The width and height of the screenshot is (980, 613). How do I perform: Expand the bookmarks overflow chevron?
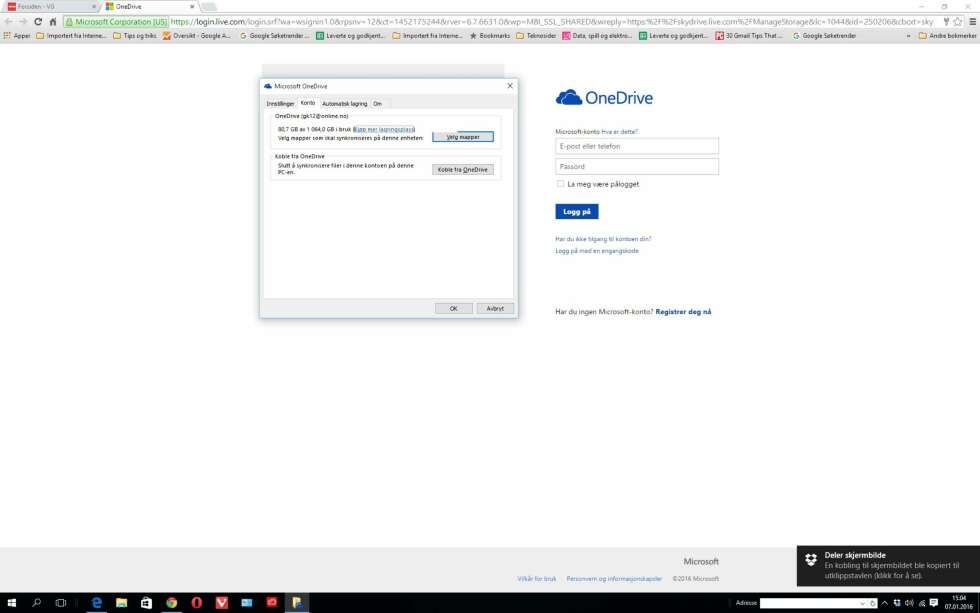pyautogui.click(x=908, y=36)
